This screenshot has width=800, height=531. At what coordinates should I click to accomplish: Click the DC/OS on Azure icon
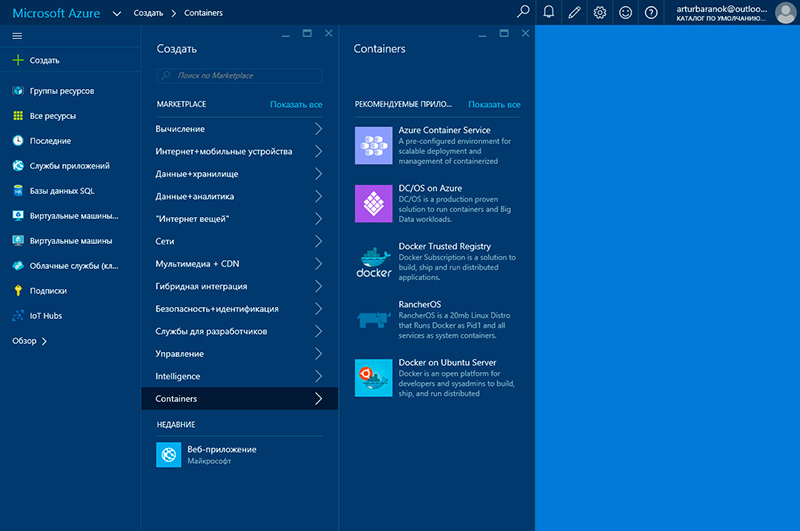373,204
